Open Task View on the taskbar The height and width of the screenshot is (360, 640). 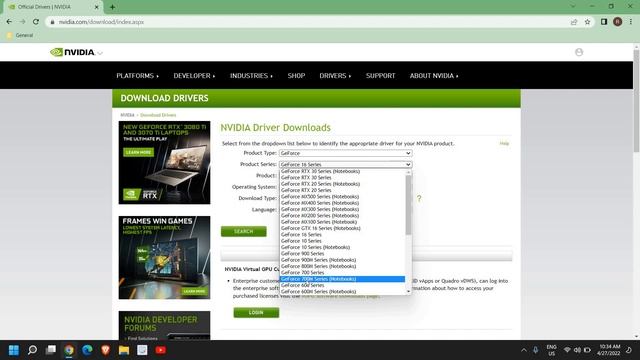[51, 350]
